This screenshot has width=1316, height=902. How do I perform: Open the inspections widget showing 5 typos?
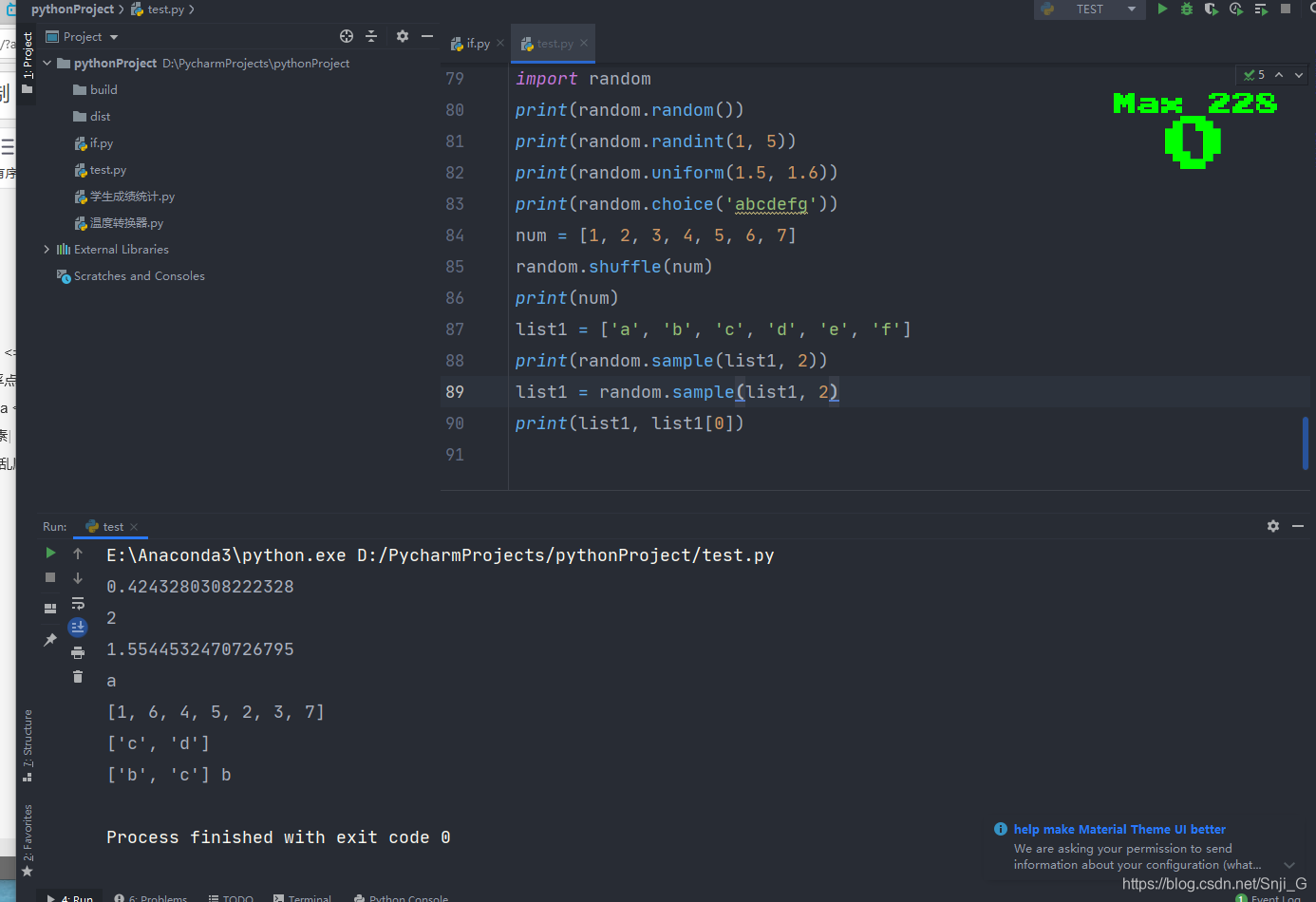(1254, 75)
